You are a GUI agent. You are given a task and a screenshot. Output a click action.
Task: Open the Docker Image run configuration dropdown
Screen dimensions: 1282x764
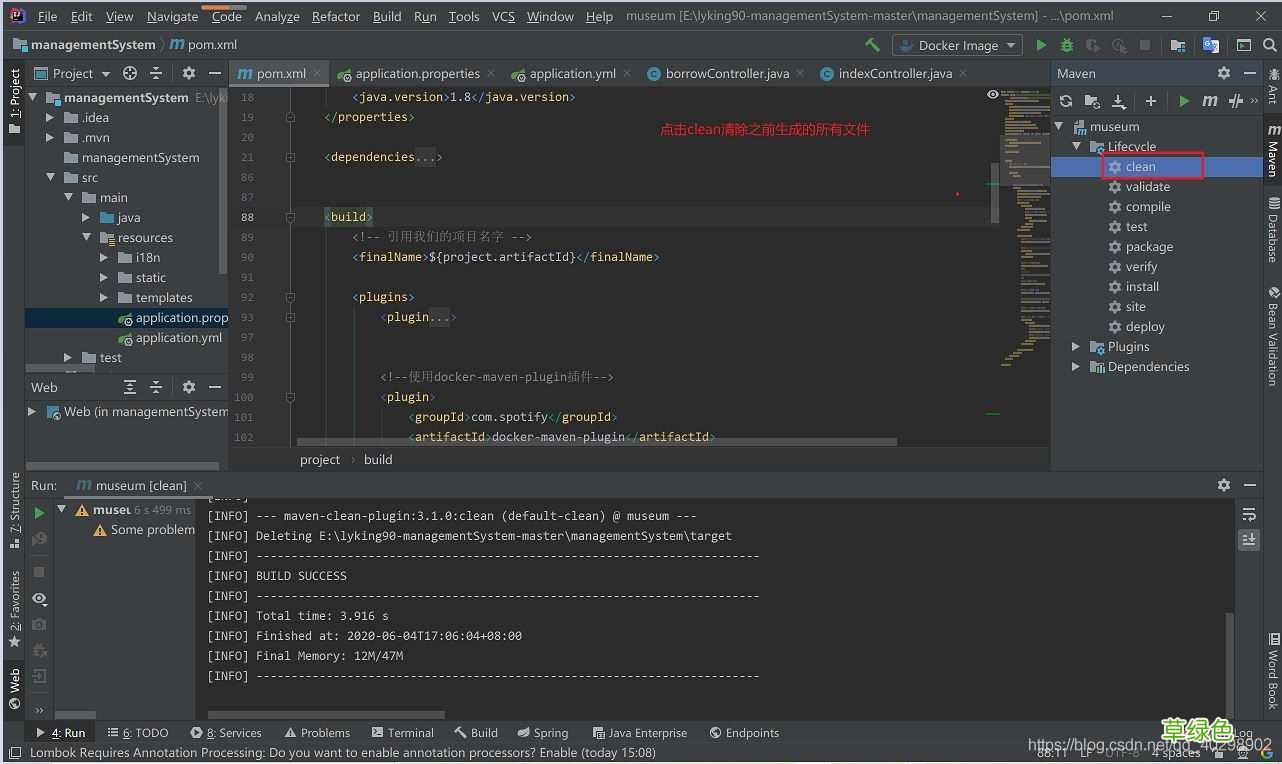(957, 45)
